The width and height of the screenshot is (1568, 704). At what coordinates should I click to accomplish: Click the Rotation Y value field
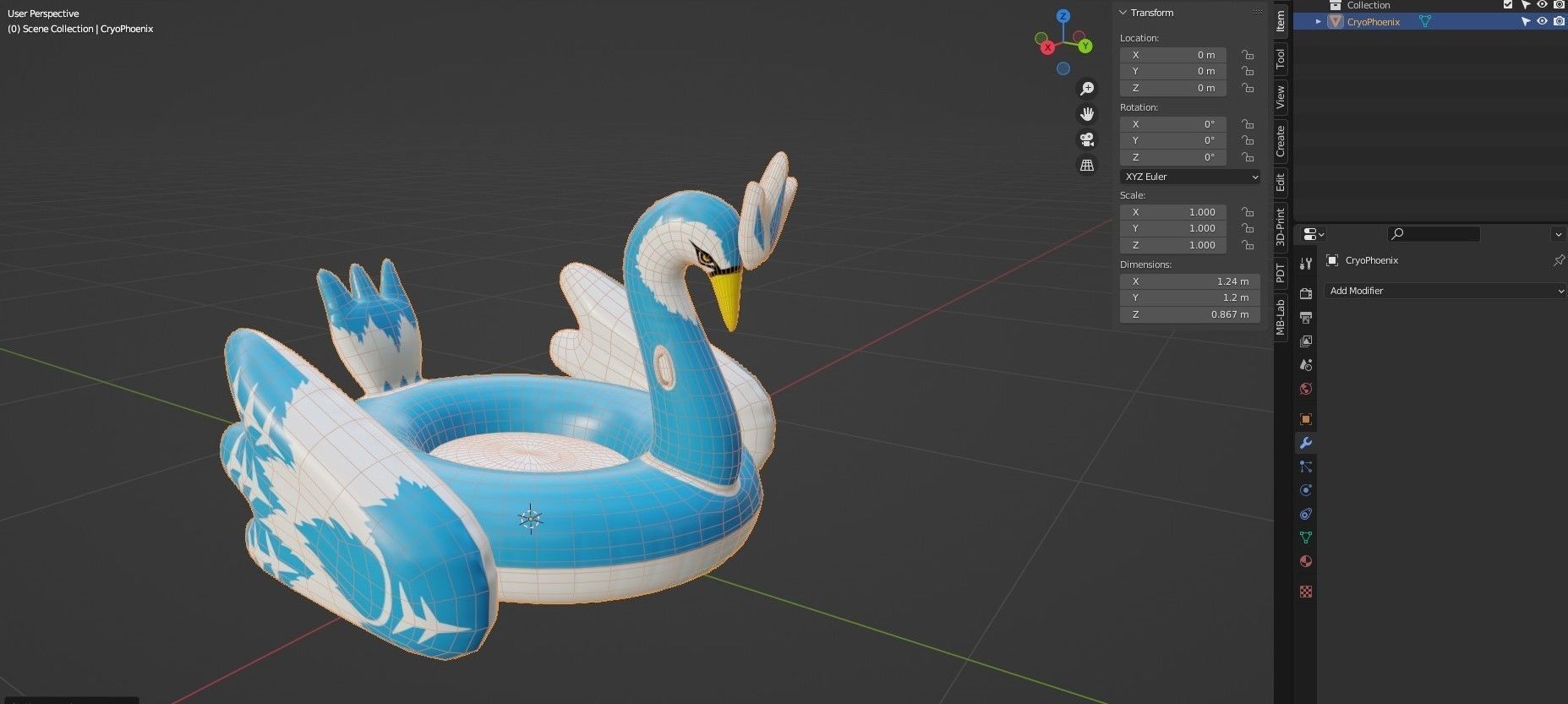(x=1173, y=140)
